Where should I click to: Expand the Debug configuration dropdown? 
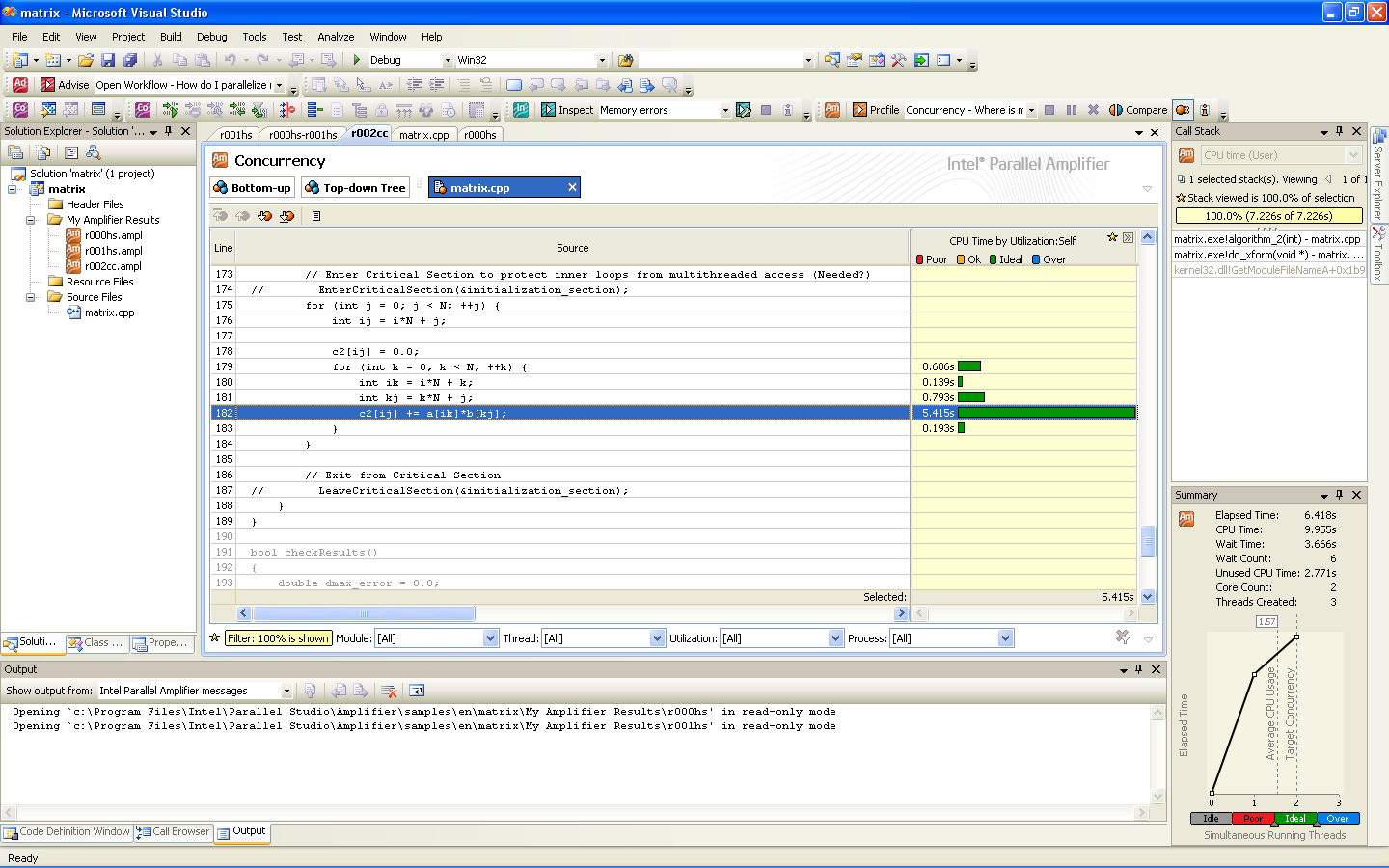pyautogui.click(x=448, y=60)
